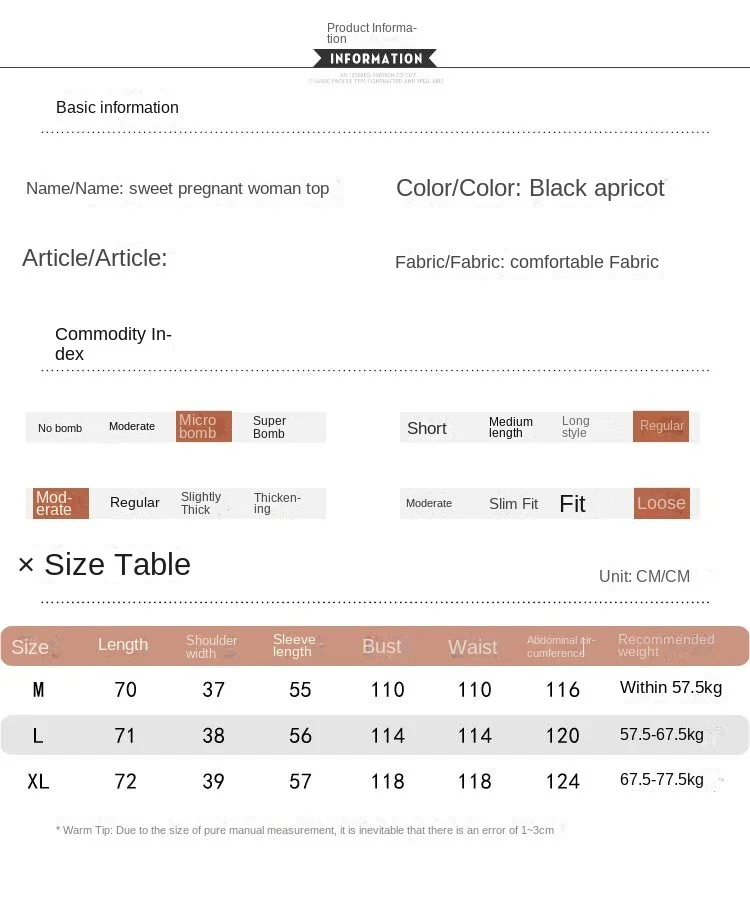The width and height of the screenshot is (750, 920).
Task: Click the black INFORMATION banner
Action: [x=375, y=59]
